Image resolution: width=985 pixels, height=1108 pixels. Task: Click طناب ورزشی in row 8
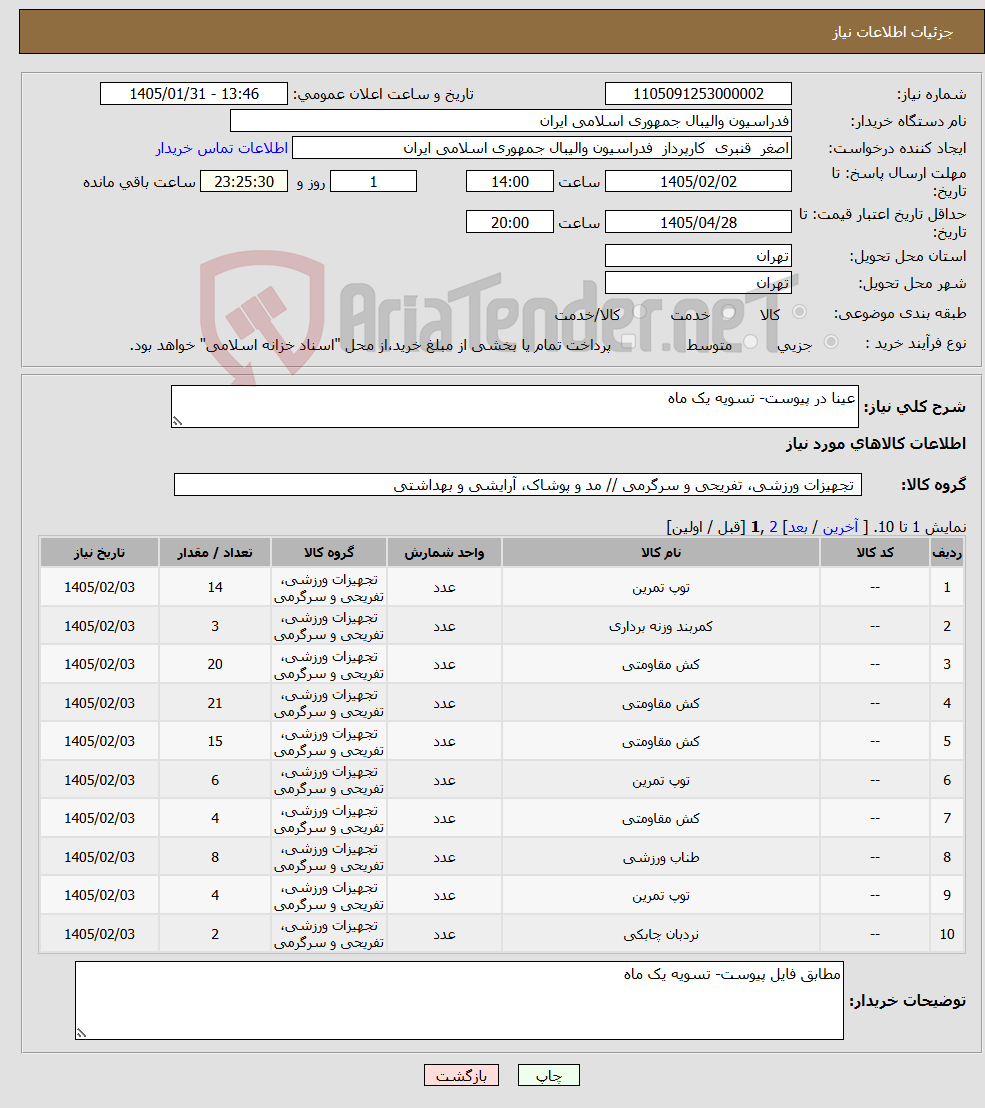[661, 858]
